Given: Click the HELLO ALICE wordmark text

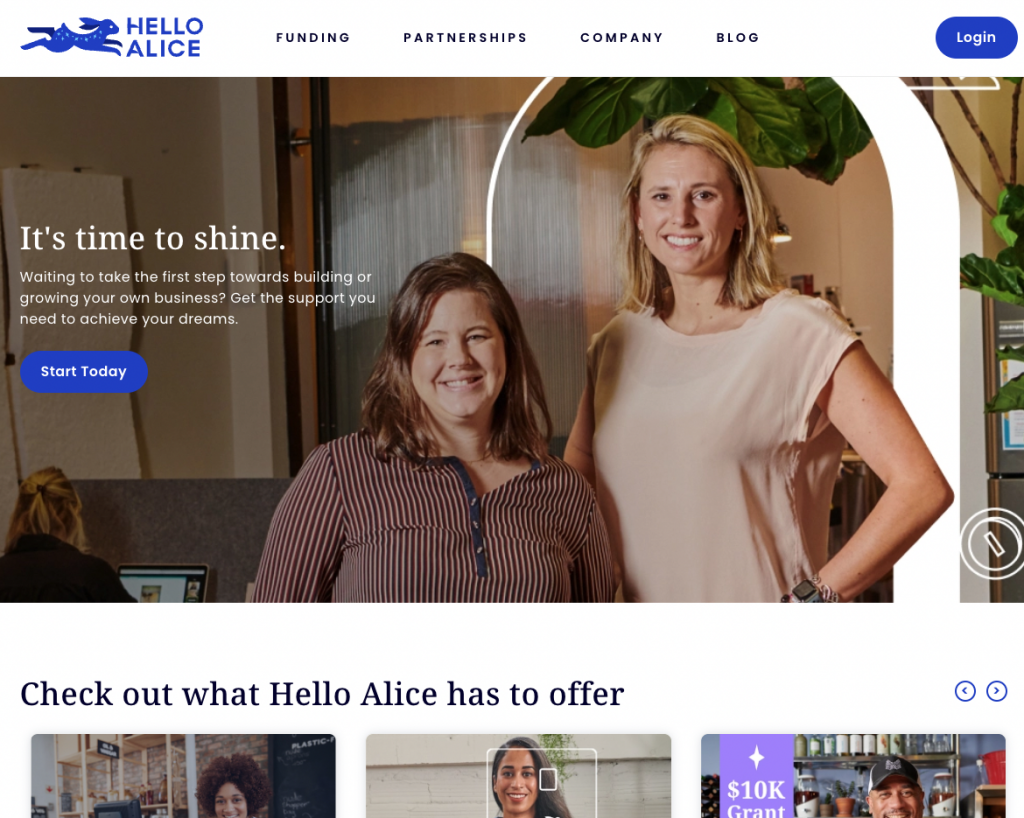Looking at the screenshot, I should tap(164, 37).
